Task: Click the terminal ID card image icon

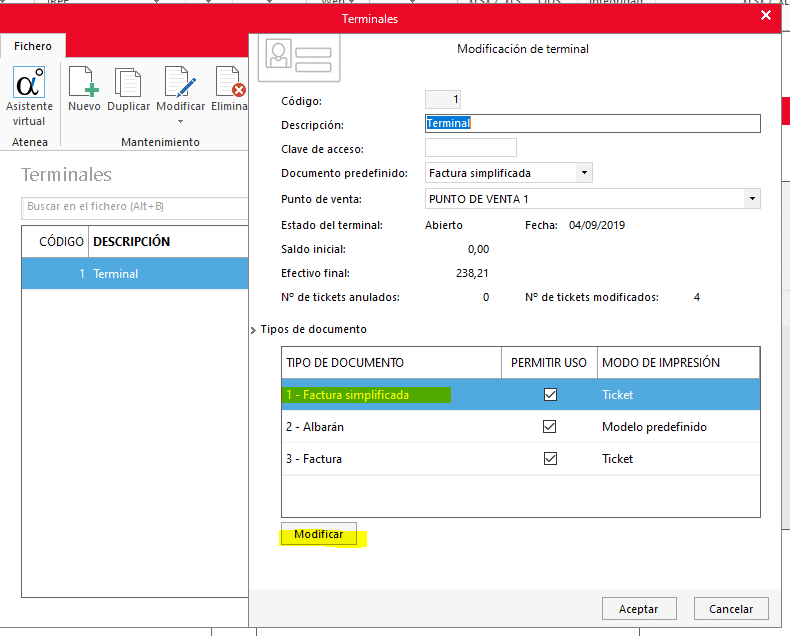Action: click(298, 55)
